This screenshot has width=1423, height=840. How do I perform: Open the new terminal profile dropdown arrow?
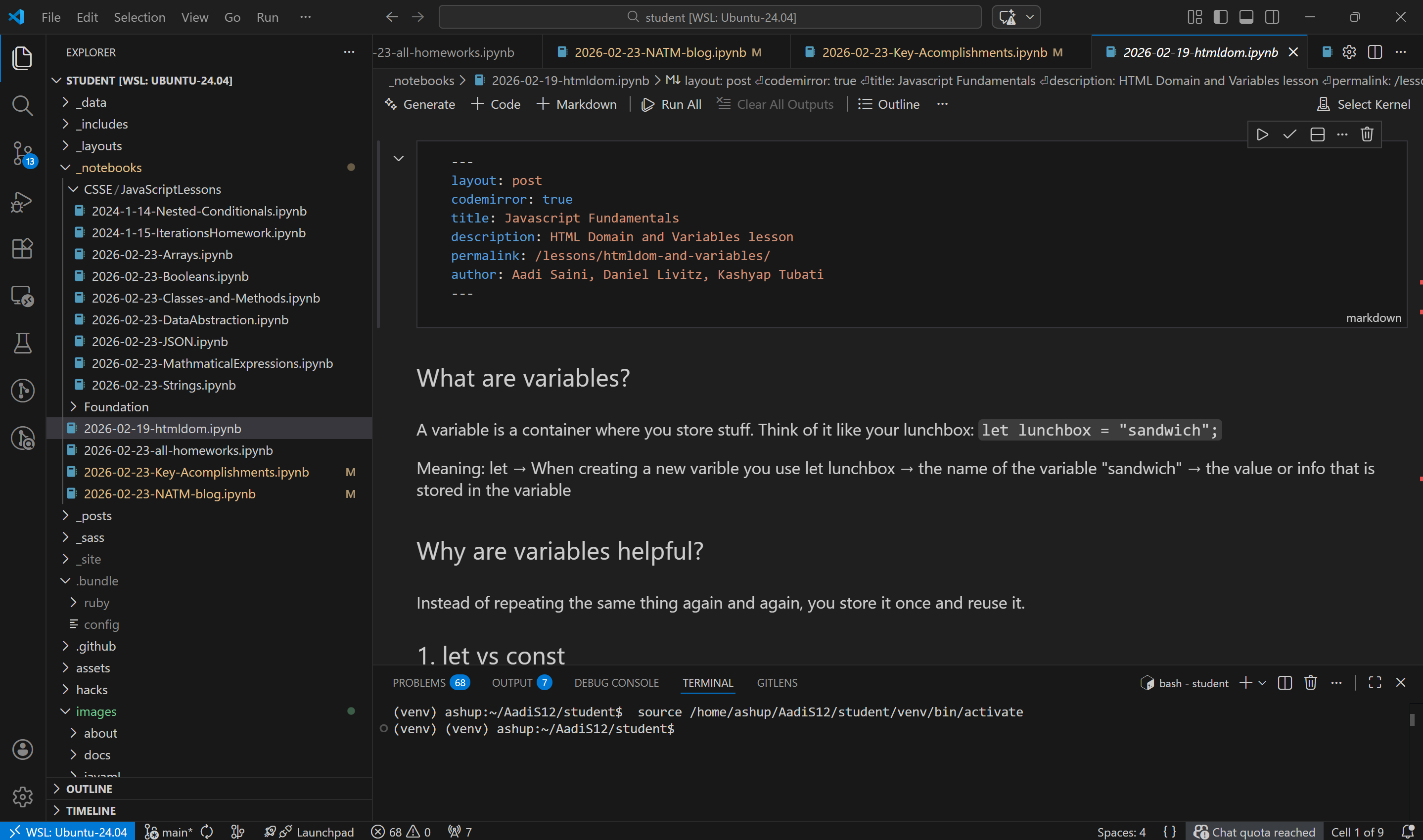coord(1262,683)
